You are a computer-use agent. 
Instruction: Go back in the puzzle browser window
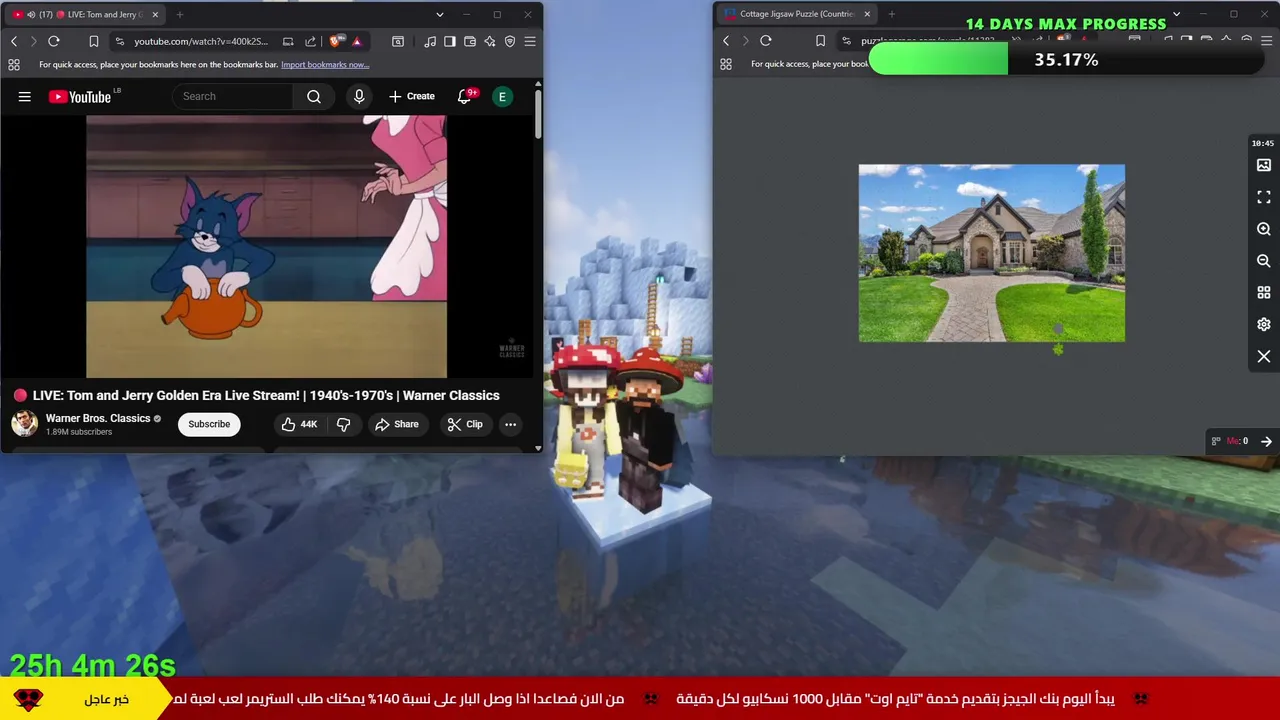tap(726, 41)
